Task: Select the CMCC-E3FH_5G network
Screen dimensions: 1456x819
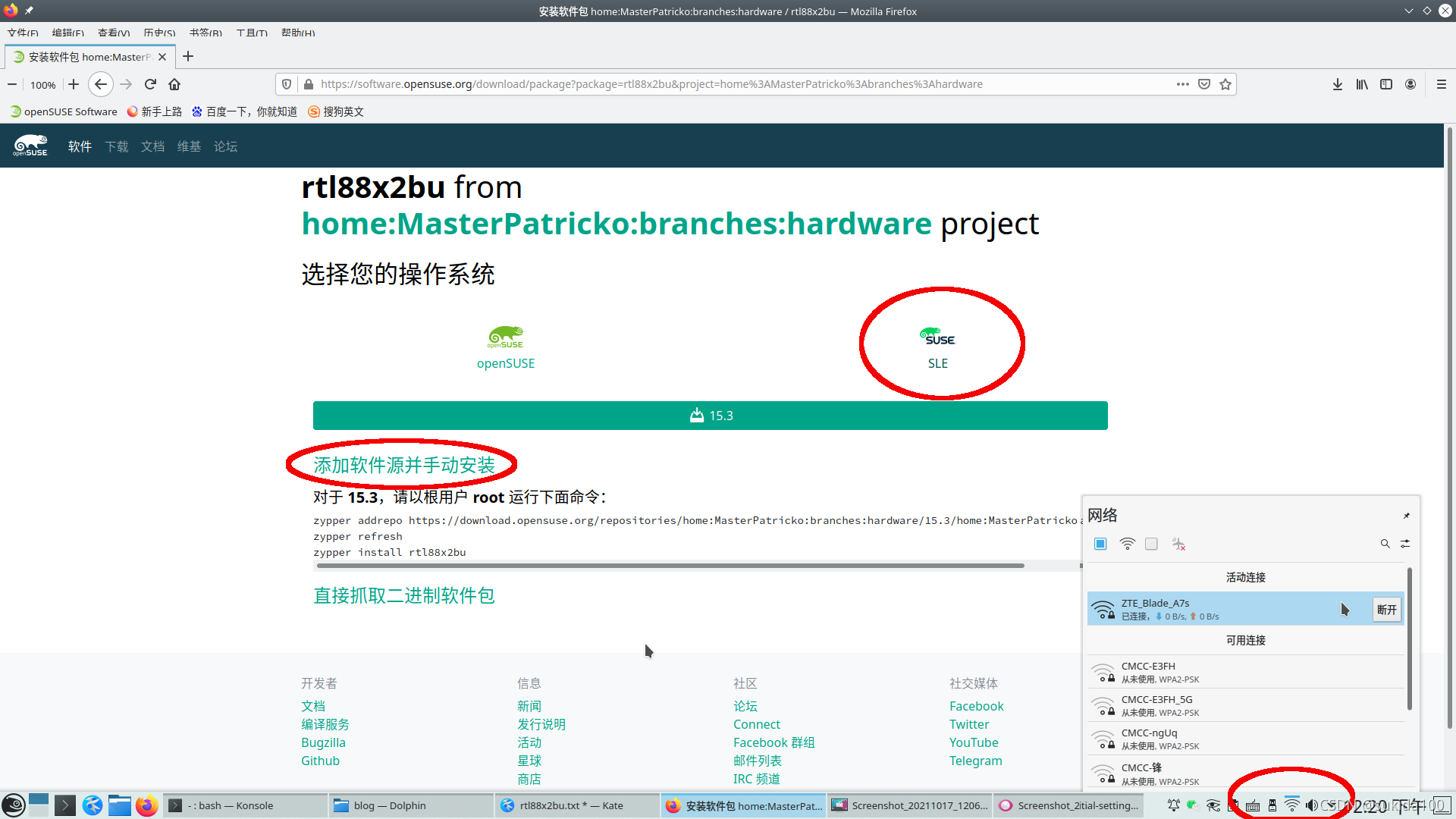Action: 1246,705
